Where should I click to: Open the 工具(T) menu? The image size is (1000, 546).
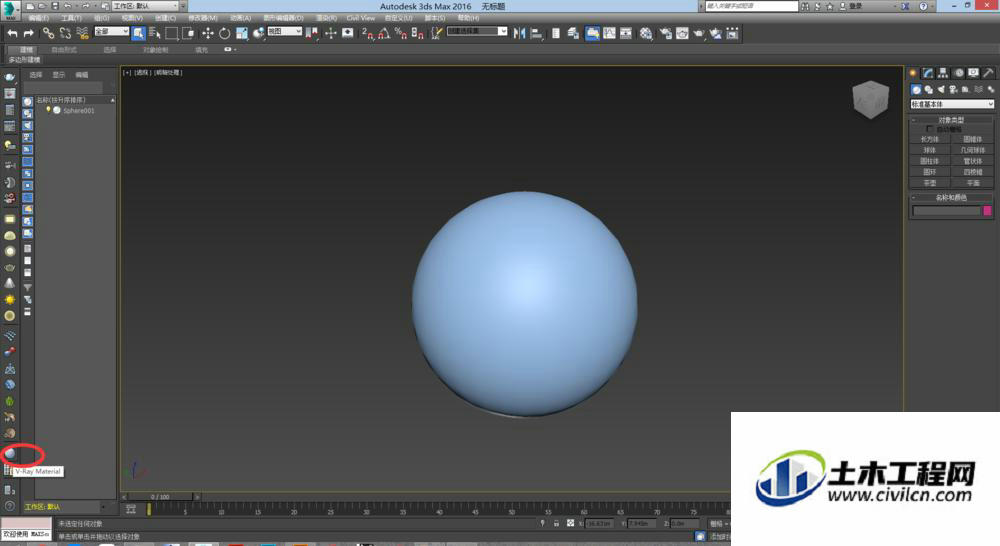pyautogui.click(x=71, y=18)
